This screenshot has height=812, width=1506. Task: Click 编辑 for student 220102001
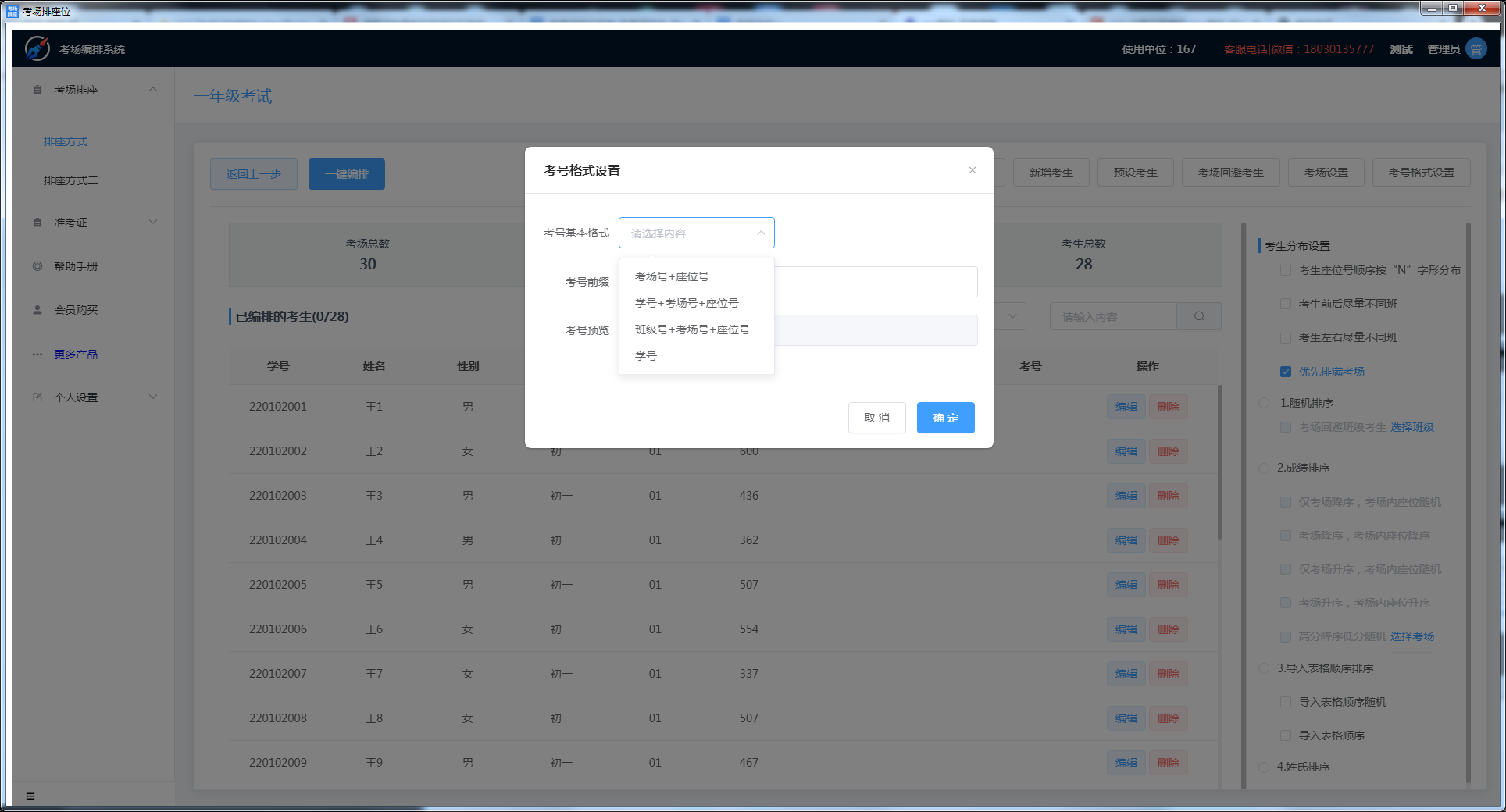point(1126,407)
